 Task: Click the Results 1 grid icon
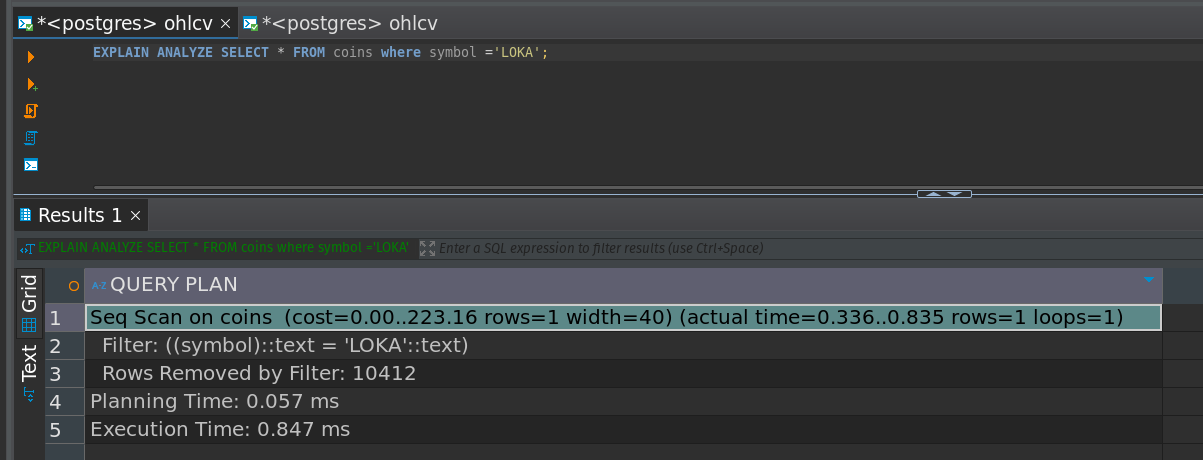tap(26, 215)
